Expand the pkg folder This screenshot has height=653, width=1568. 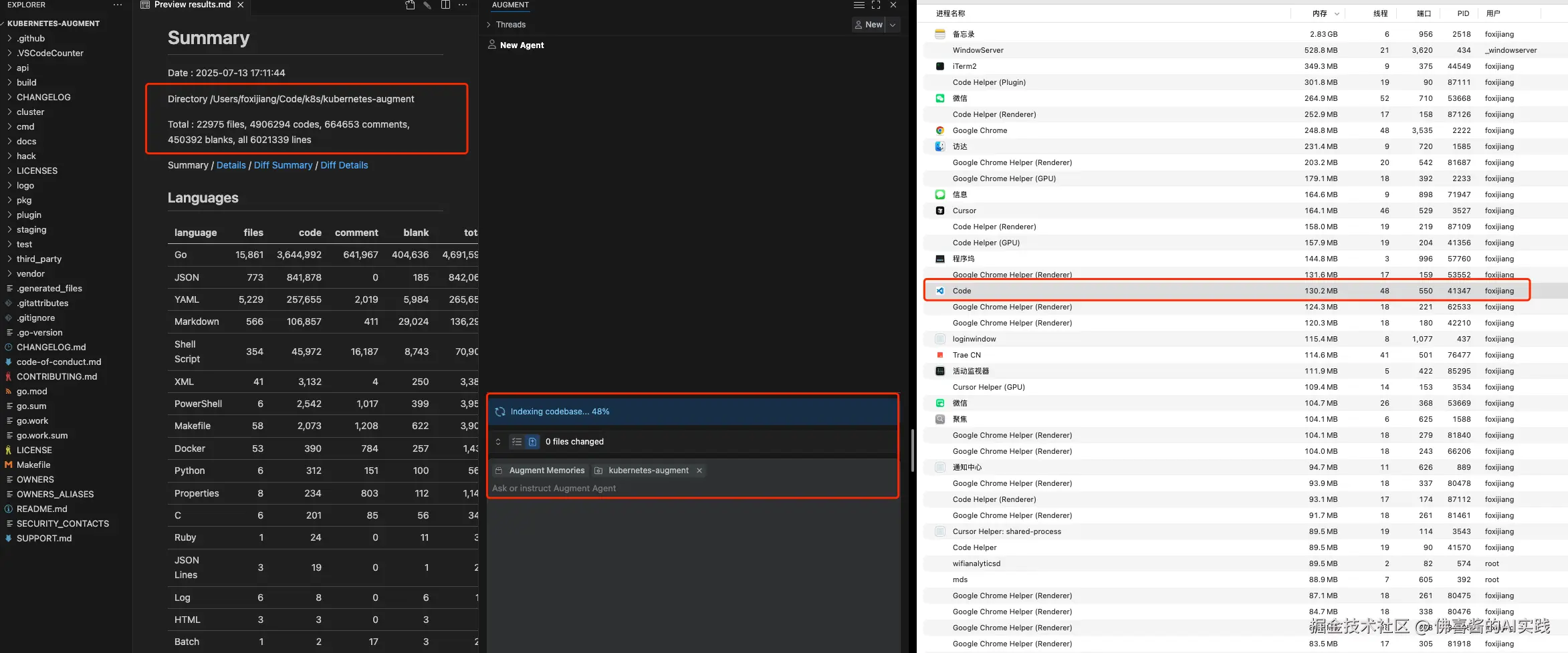[x=24, y=201]
